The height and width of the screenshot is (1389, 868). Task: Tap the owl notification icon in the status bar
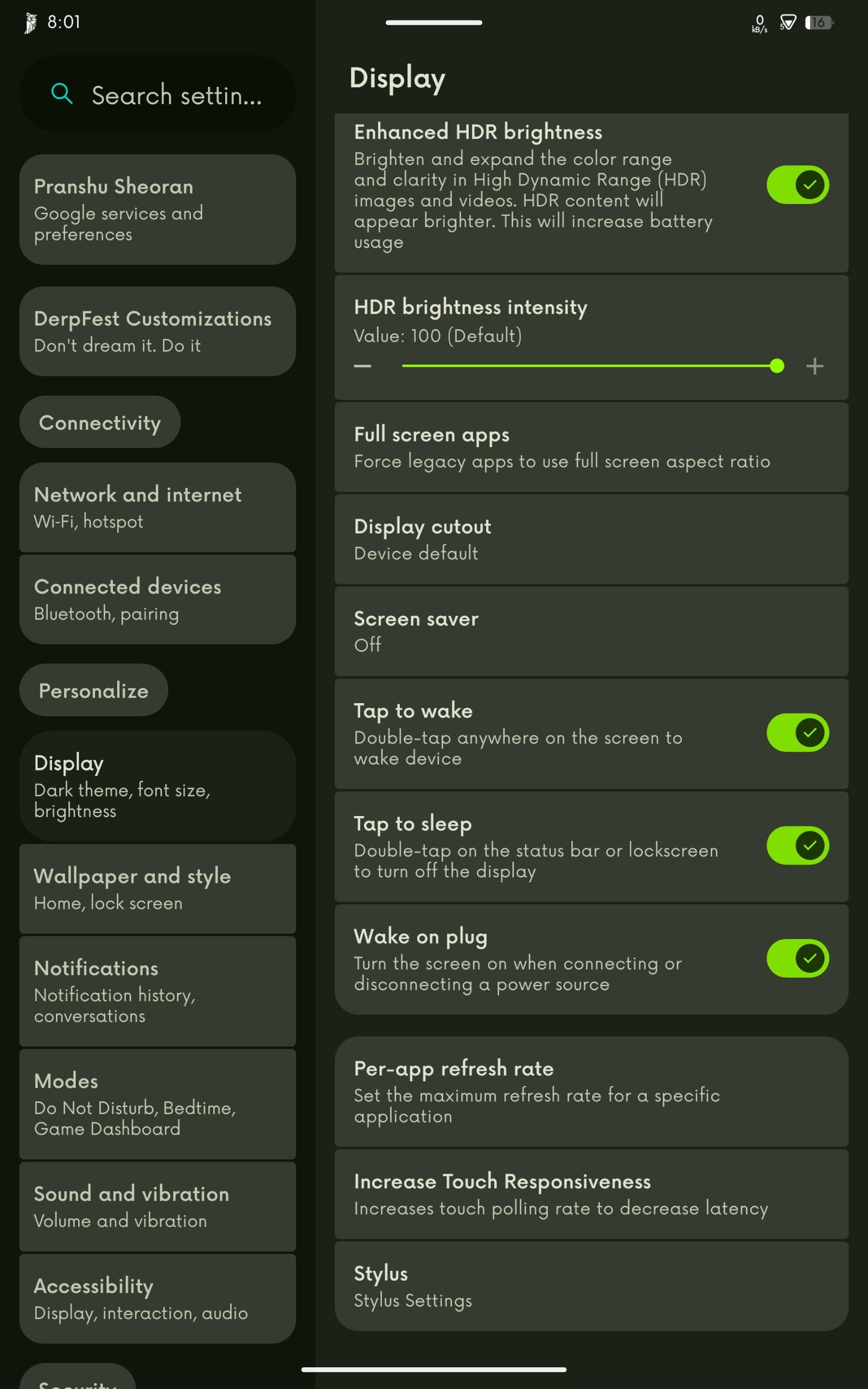tap(30, 23)
